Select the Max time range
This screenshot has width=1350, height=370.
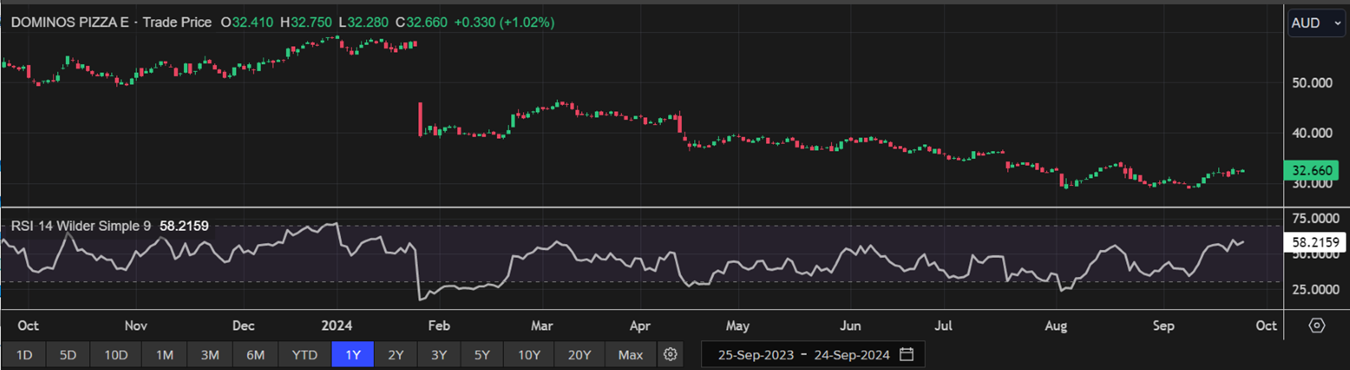[631, 355]
